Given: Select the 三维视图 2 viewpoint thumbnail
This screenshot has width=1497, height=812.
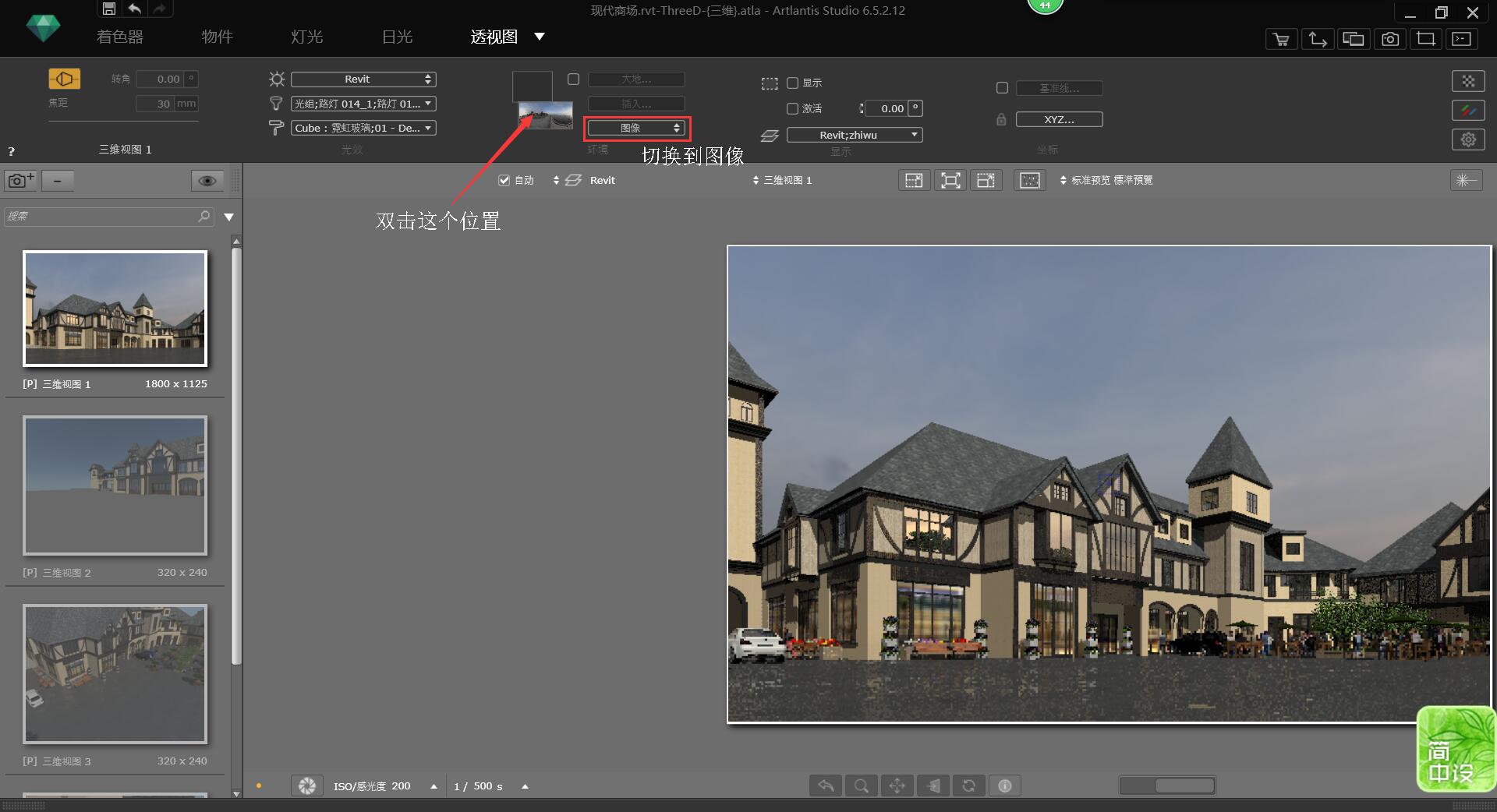Looking at the screenshot, I should click(115, 485).
